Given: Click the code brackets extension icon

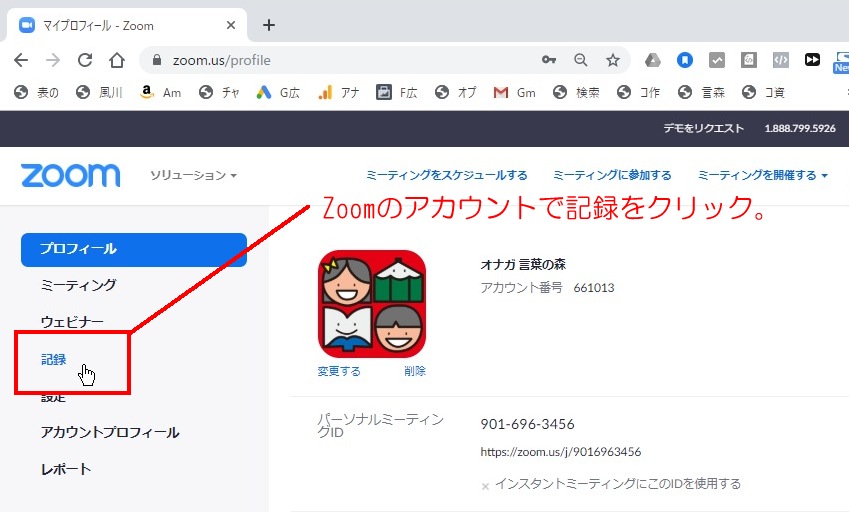Looking at the screenshot, I should [781, 60].
